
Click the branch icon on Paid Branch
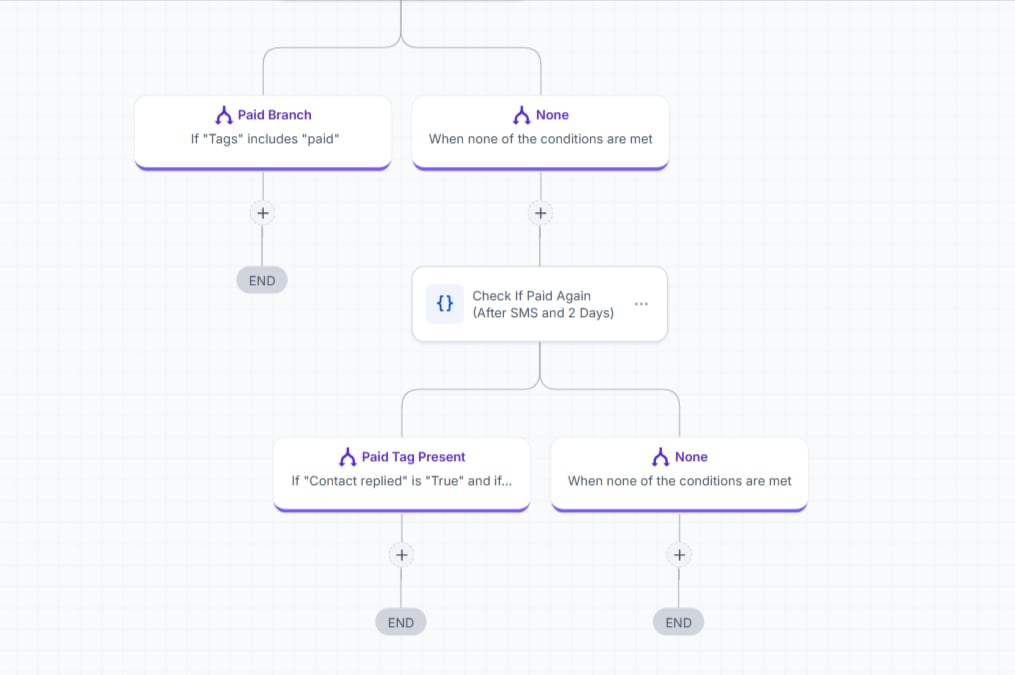224,115
